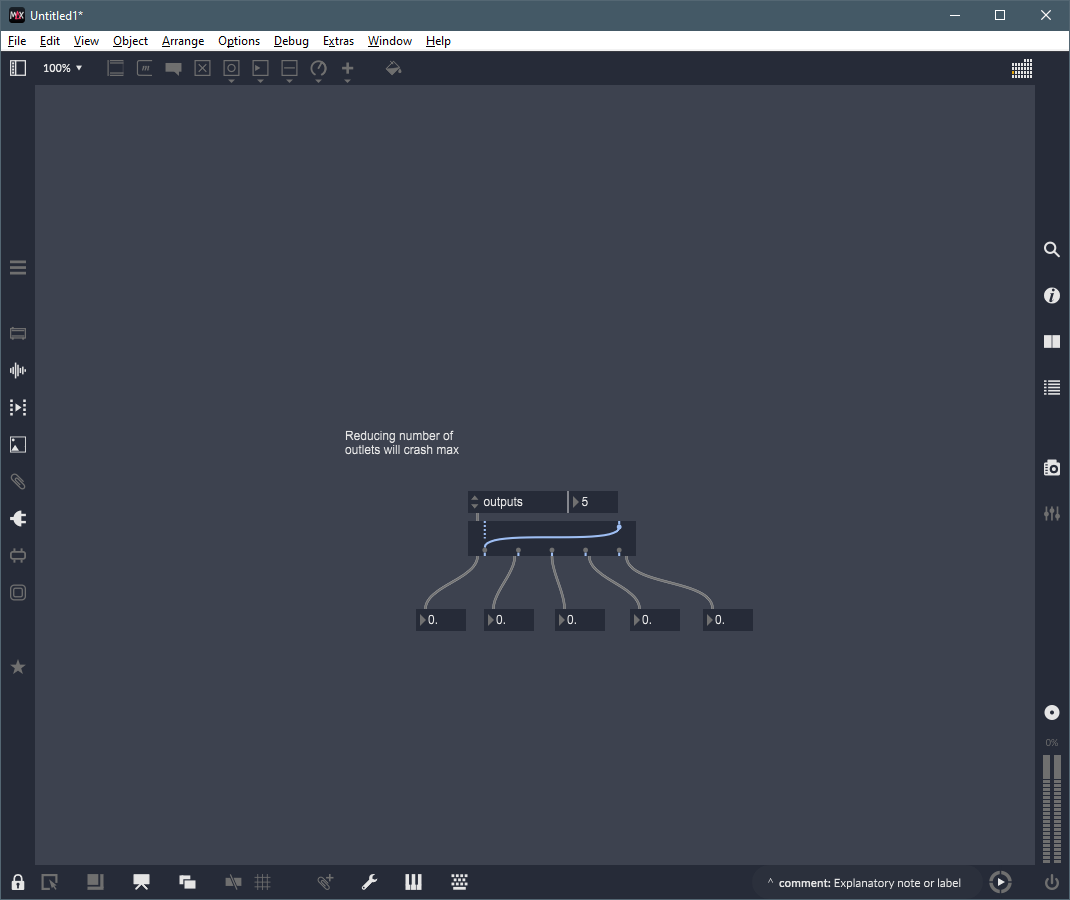Open the audio waveform browser in left sidebar
1070x900 pixels.
pos(18,371)
